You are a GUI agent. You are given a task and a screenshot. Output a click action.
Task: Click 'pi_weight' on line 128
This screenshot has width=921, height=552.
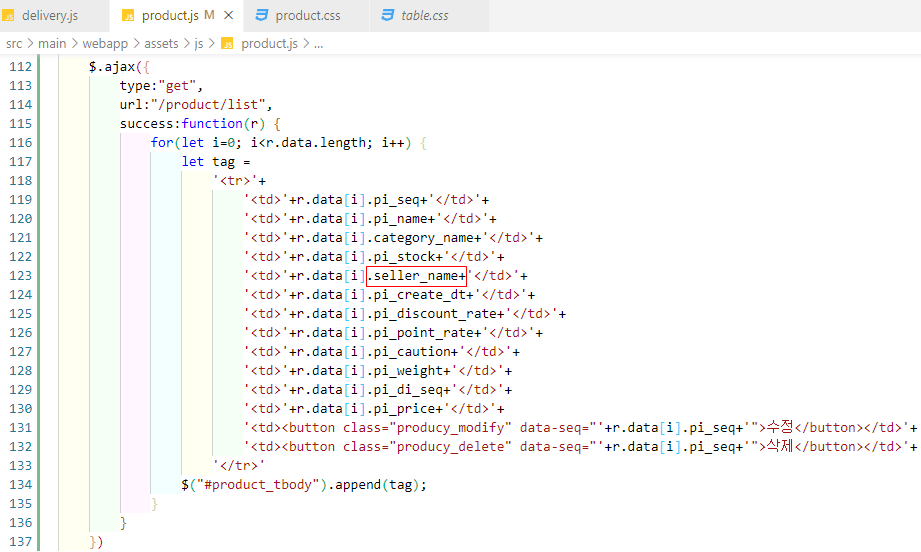pyautogui.click(x=408, y=371)
